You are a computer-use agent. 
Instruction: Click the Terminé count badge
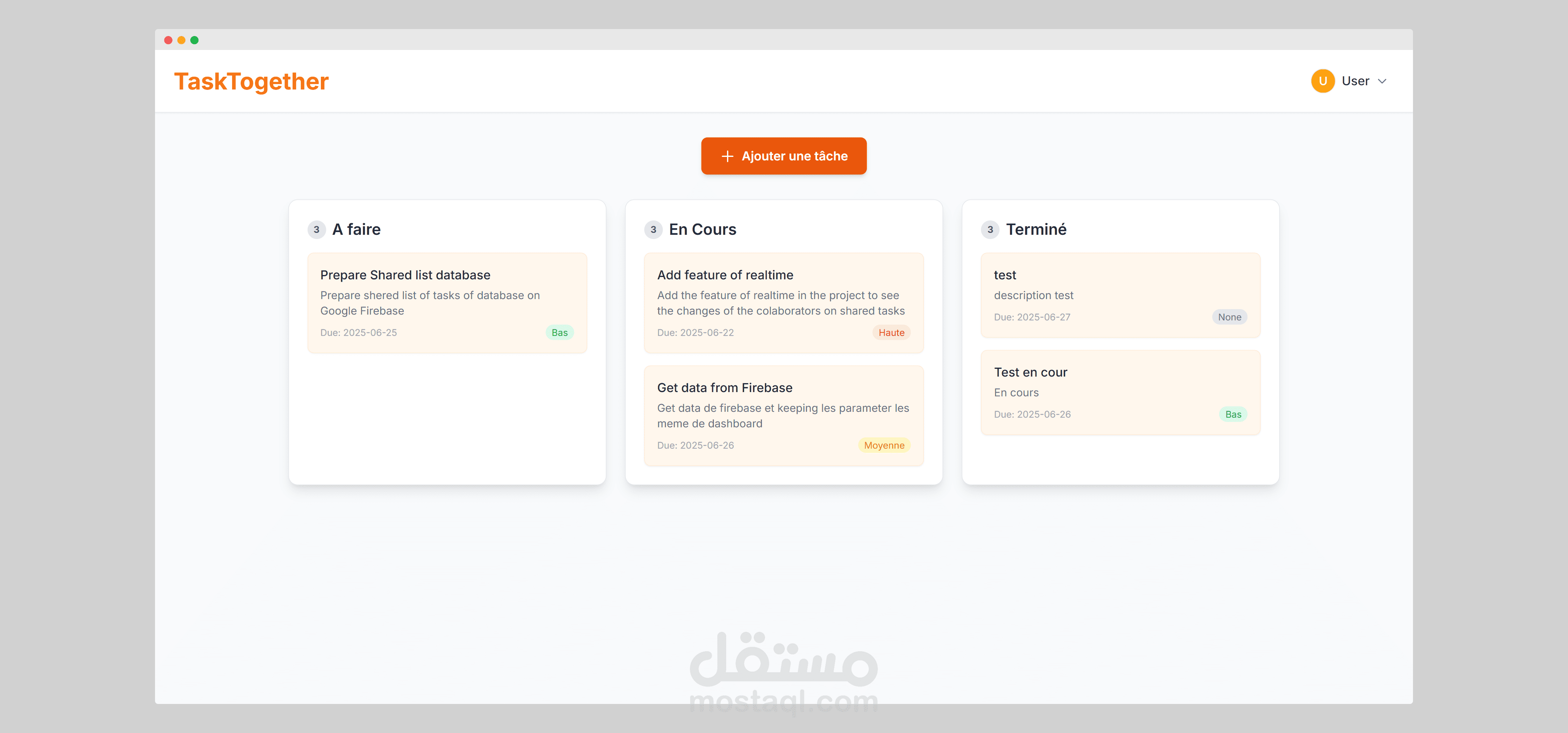pos(990,230)
